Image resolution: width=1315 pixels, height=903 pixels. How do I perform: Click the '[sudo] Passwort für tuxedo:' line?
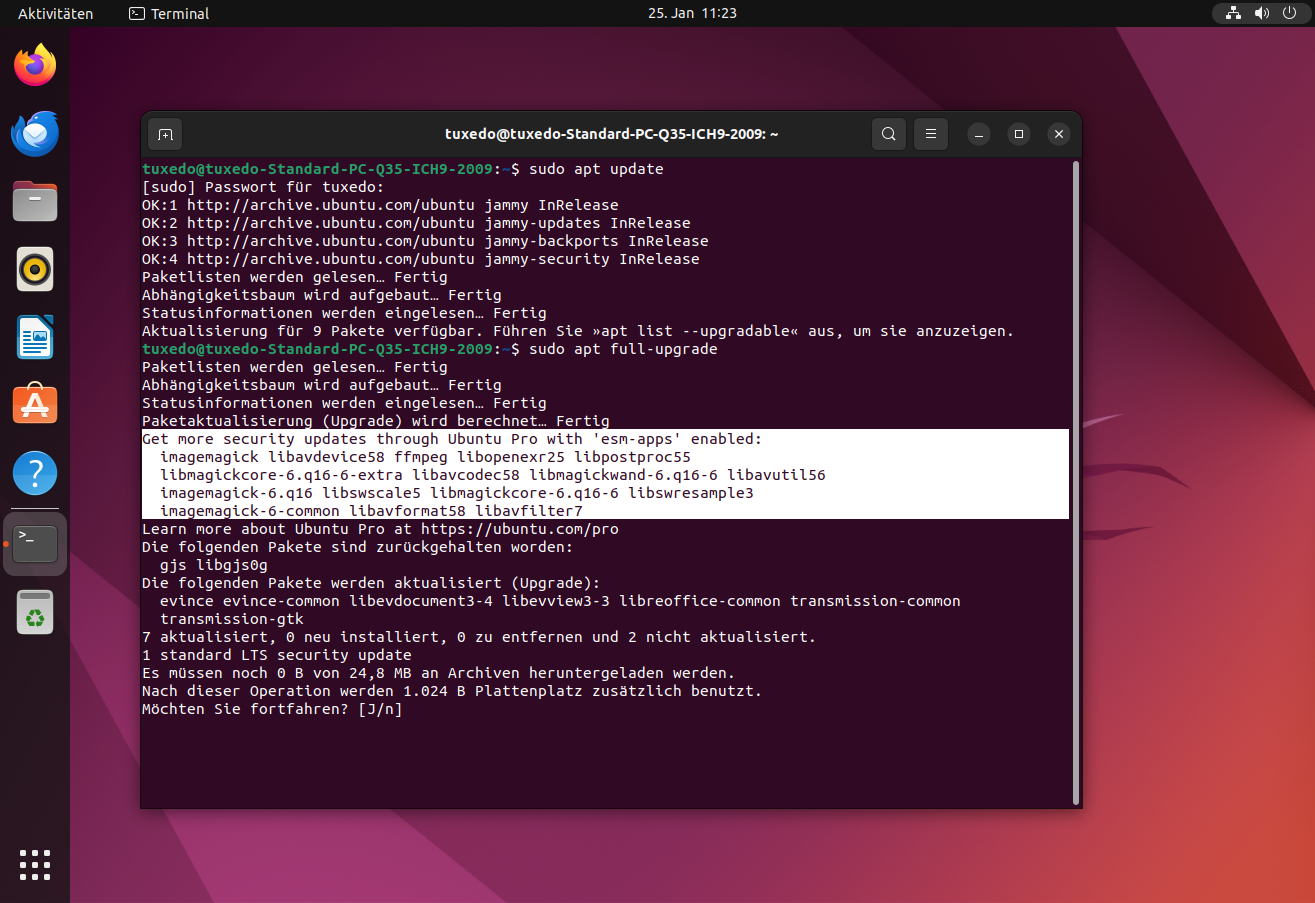click(x=263, y=187)
